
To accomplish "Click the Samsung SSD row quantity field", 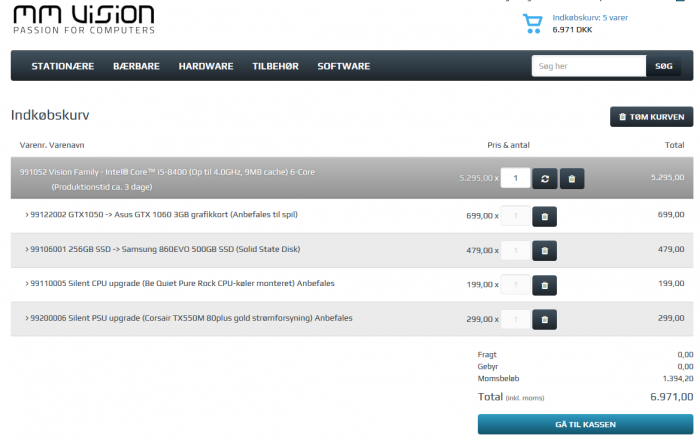I will coord(516,250).
